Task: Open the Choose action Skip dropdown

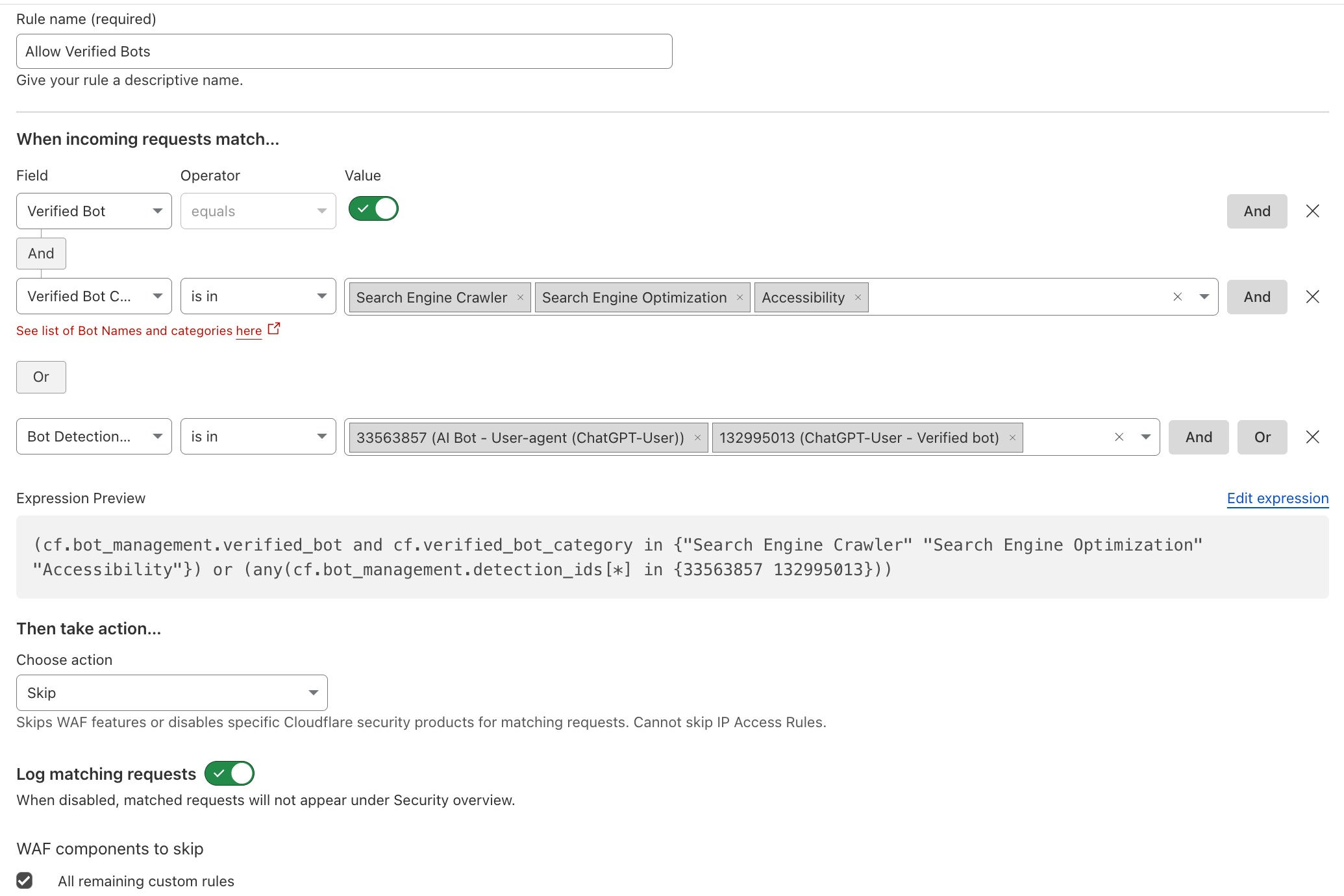Action: click(172, 693)
